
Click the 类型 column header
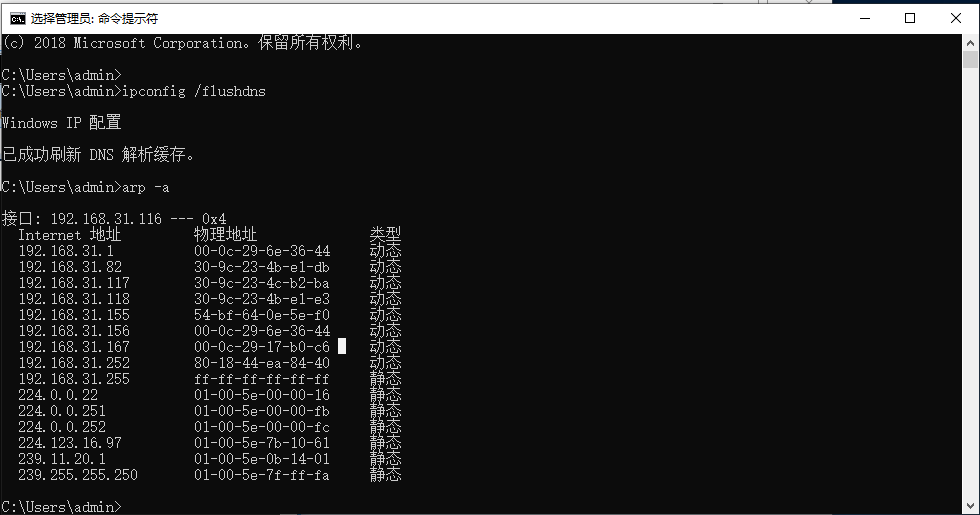pos(386,235)
